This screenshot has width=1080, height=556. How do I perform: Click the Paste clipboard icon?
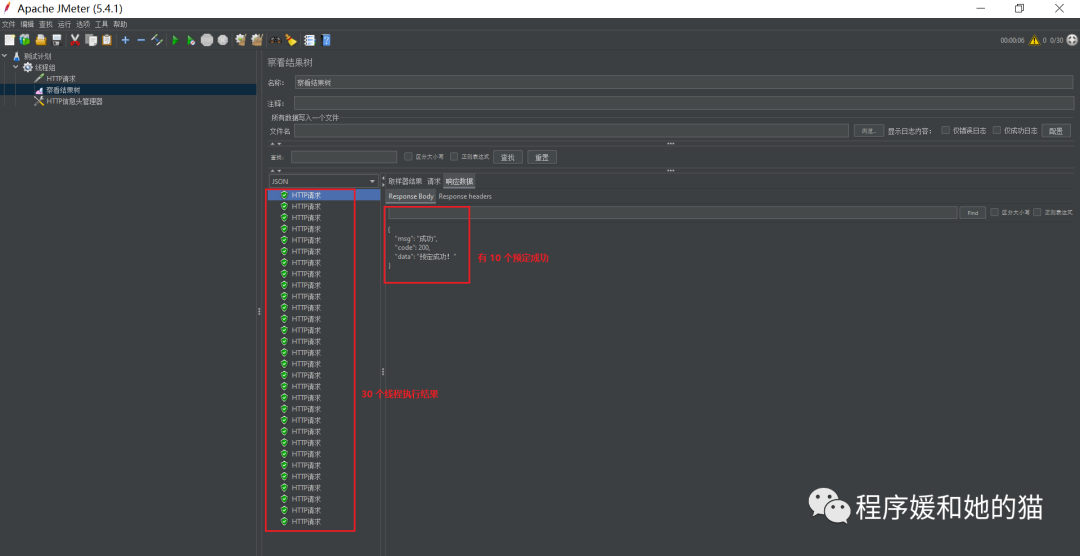pyautogui.click(x=107, y=40)
